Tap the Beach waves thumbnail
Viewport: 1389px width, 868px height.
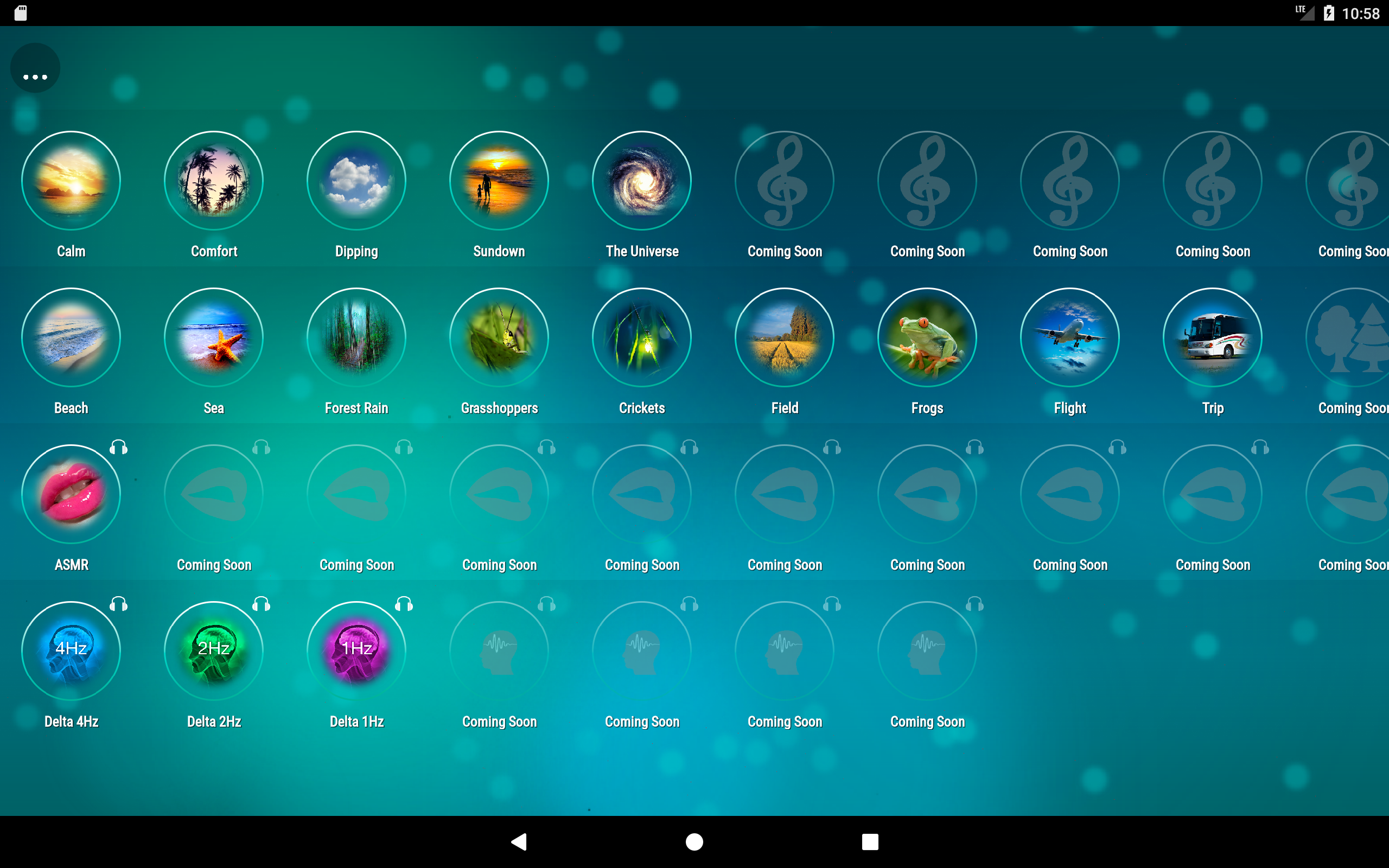point(71,337)
